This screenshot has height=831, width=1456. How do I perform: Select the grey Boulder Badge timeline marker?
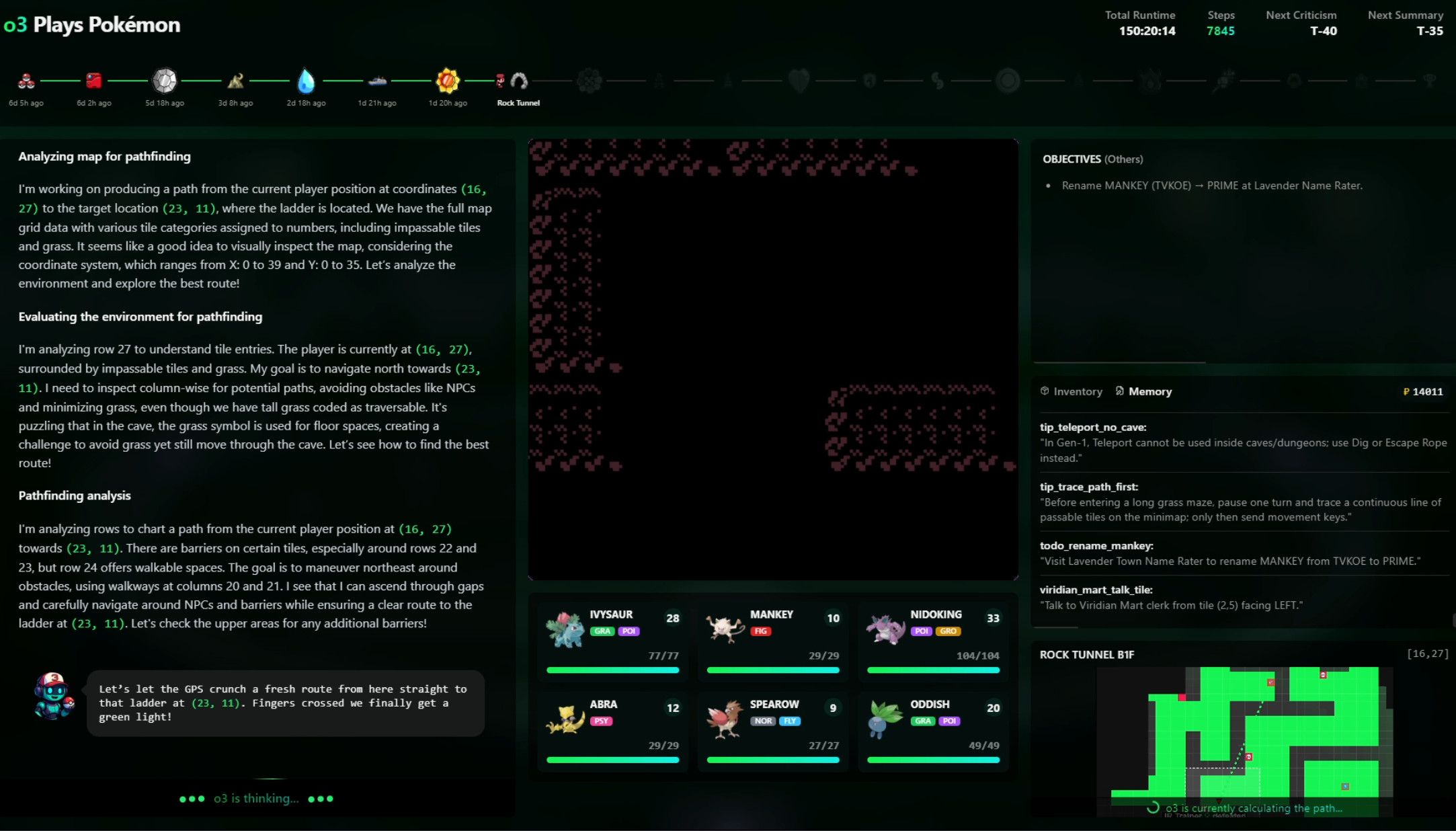click(x=164, y=81)
